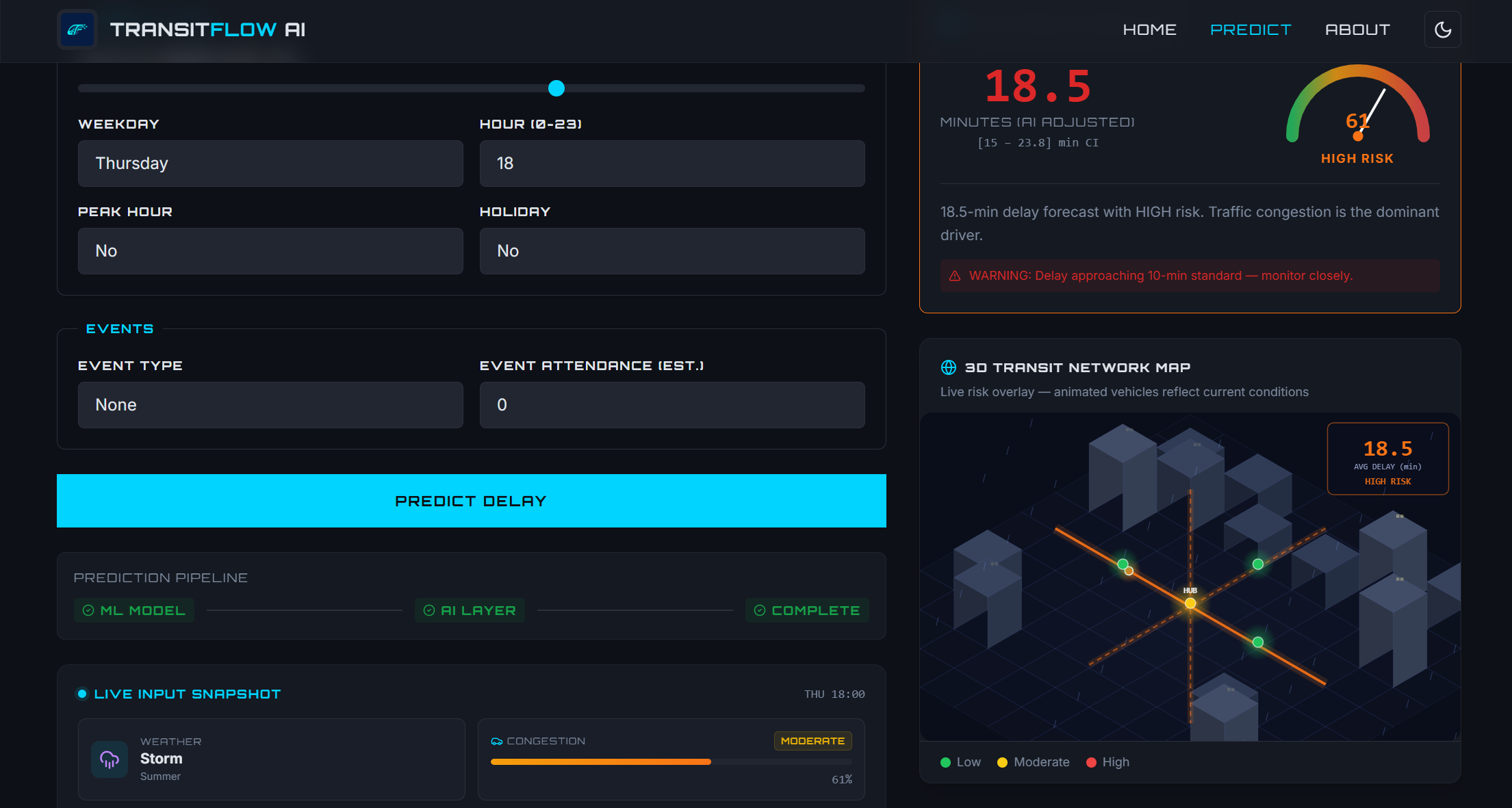Toggle the dark mode moon icon
1512x808 pixels.
1442,29
